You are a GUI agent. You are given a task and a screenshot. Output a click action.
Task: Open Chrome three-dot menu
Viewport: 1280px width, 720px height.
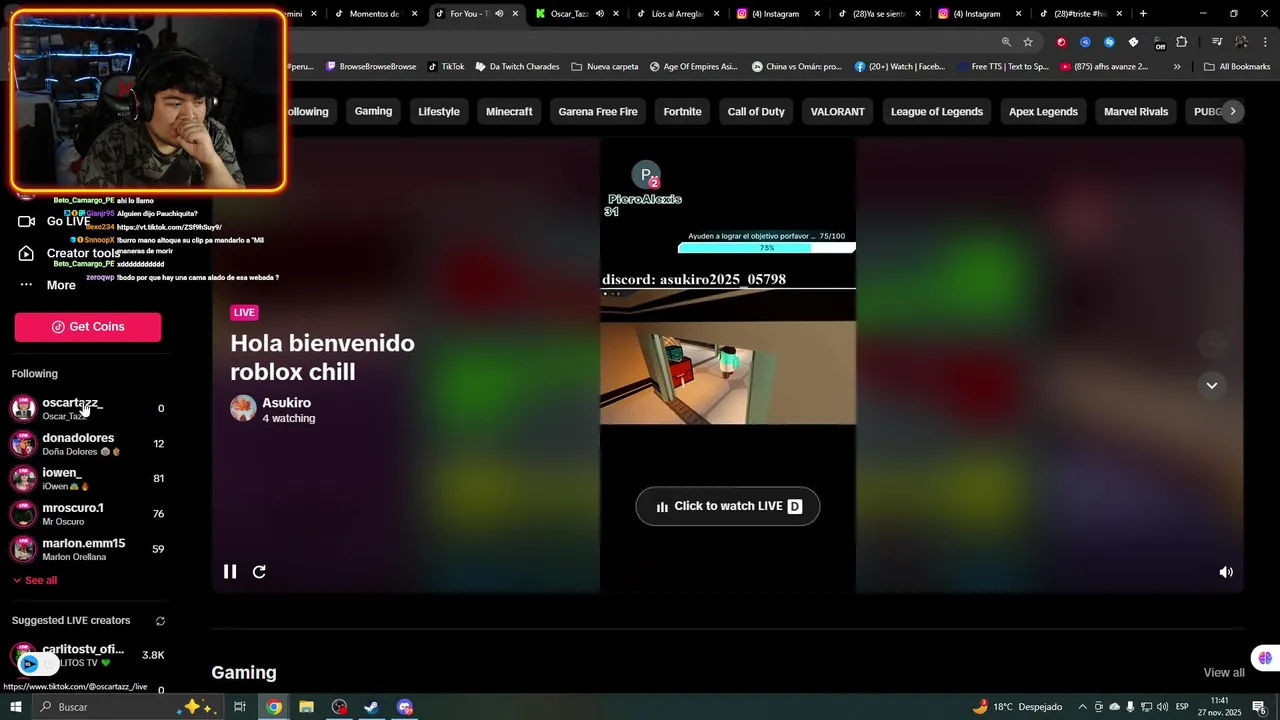1266,42
